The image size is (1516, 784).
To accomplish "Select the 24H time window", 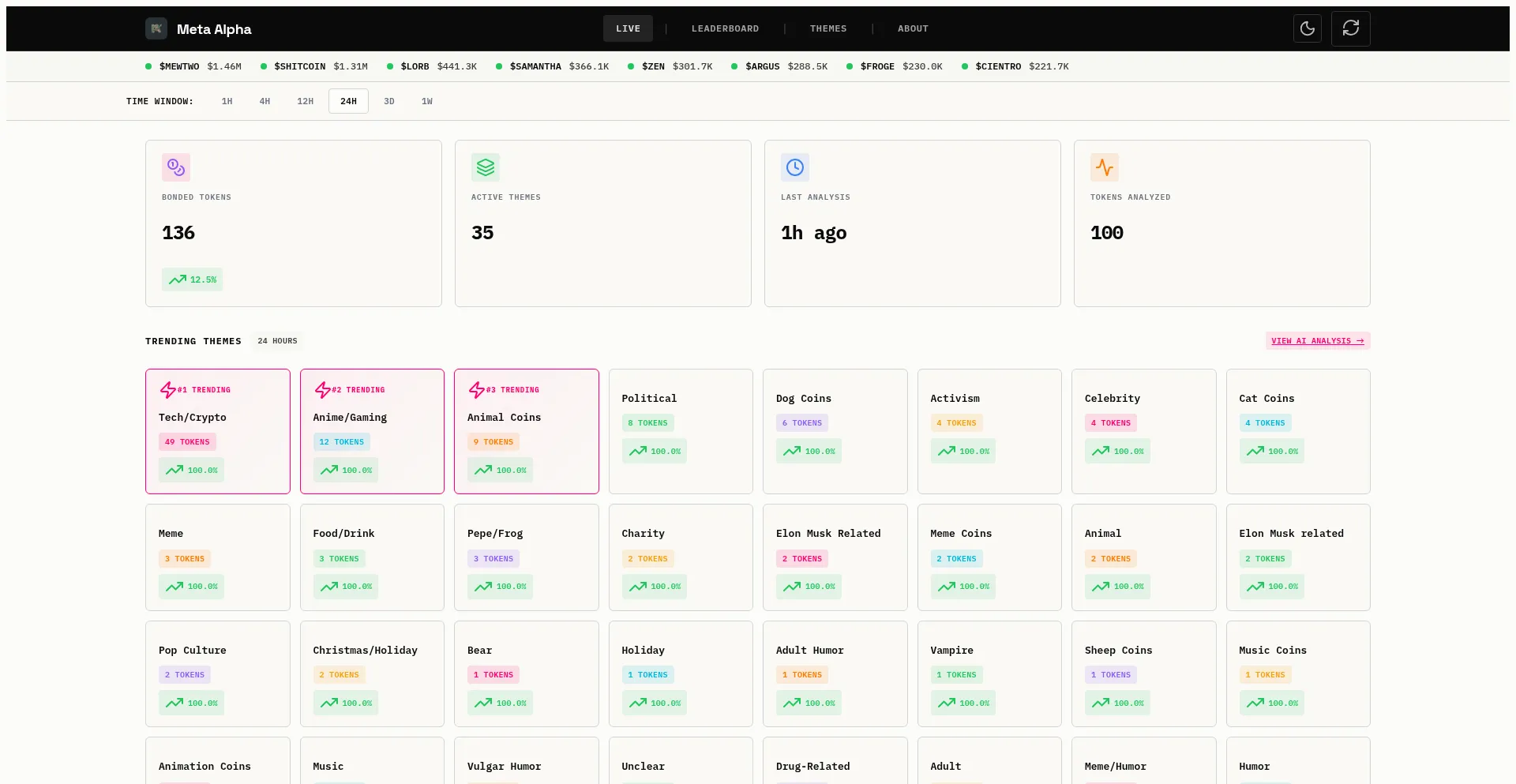I will (x=348, y=101).
